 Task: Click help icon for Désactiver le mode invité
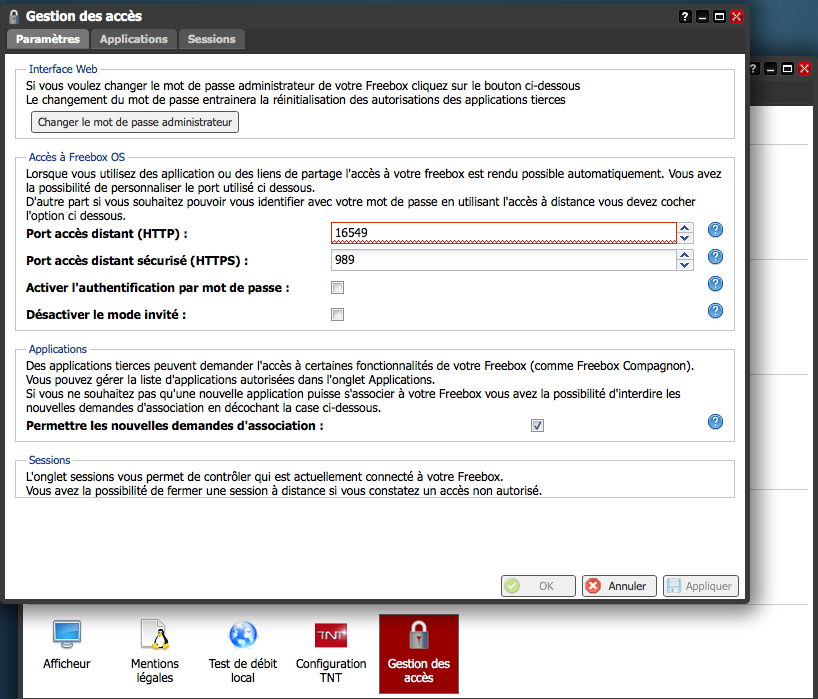[x=715, y=311]
